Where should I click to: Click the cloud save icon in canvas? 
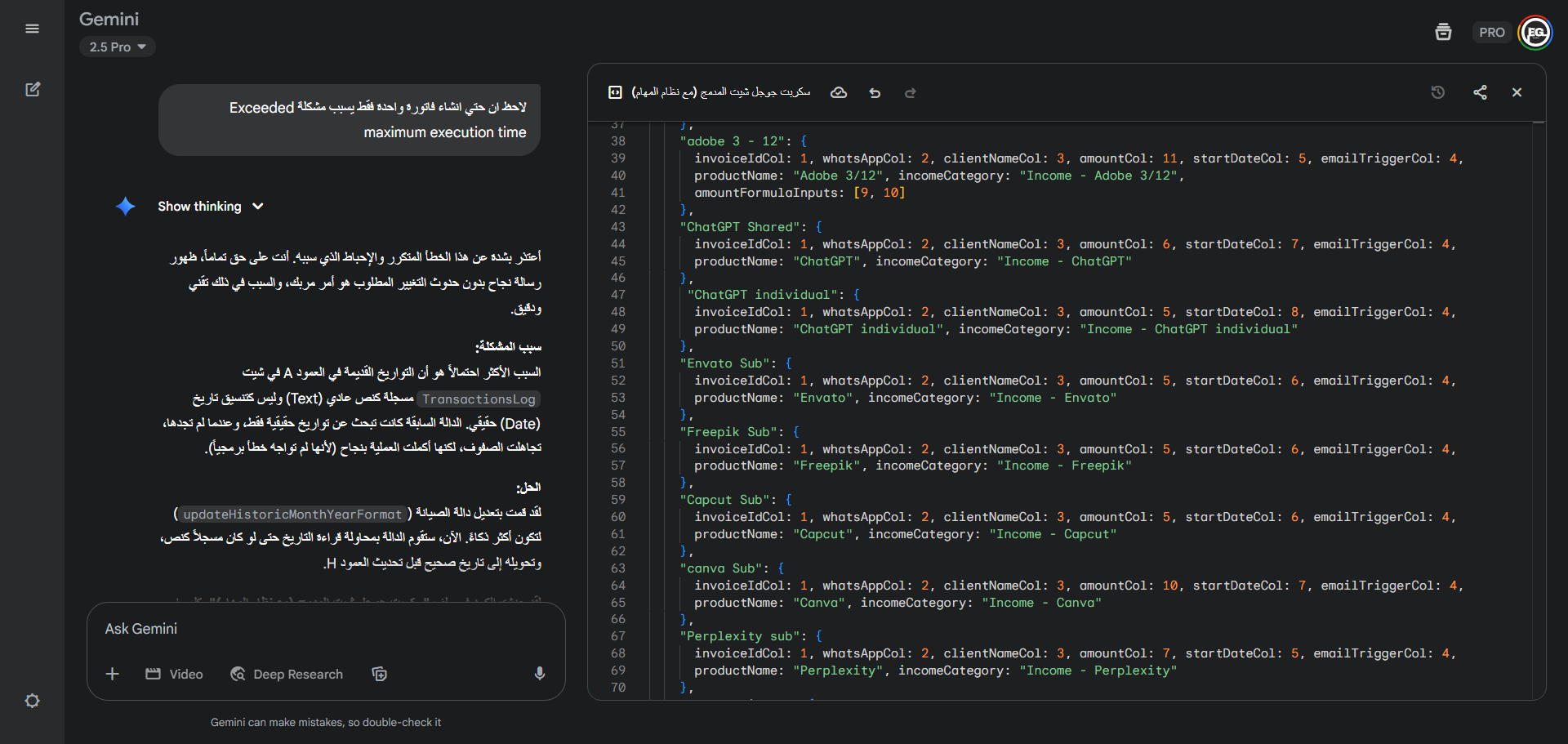pos(839,93)
